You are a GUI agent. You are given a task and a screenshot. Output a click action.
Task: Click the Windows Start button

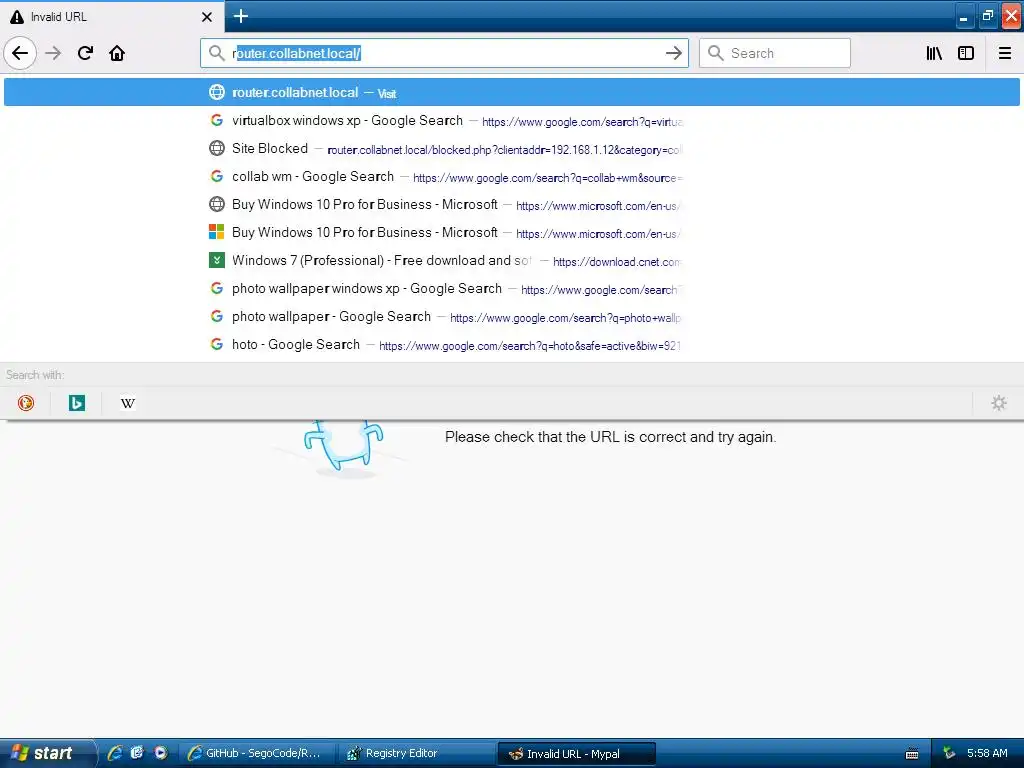[x=46, y=753]
